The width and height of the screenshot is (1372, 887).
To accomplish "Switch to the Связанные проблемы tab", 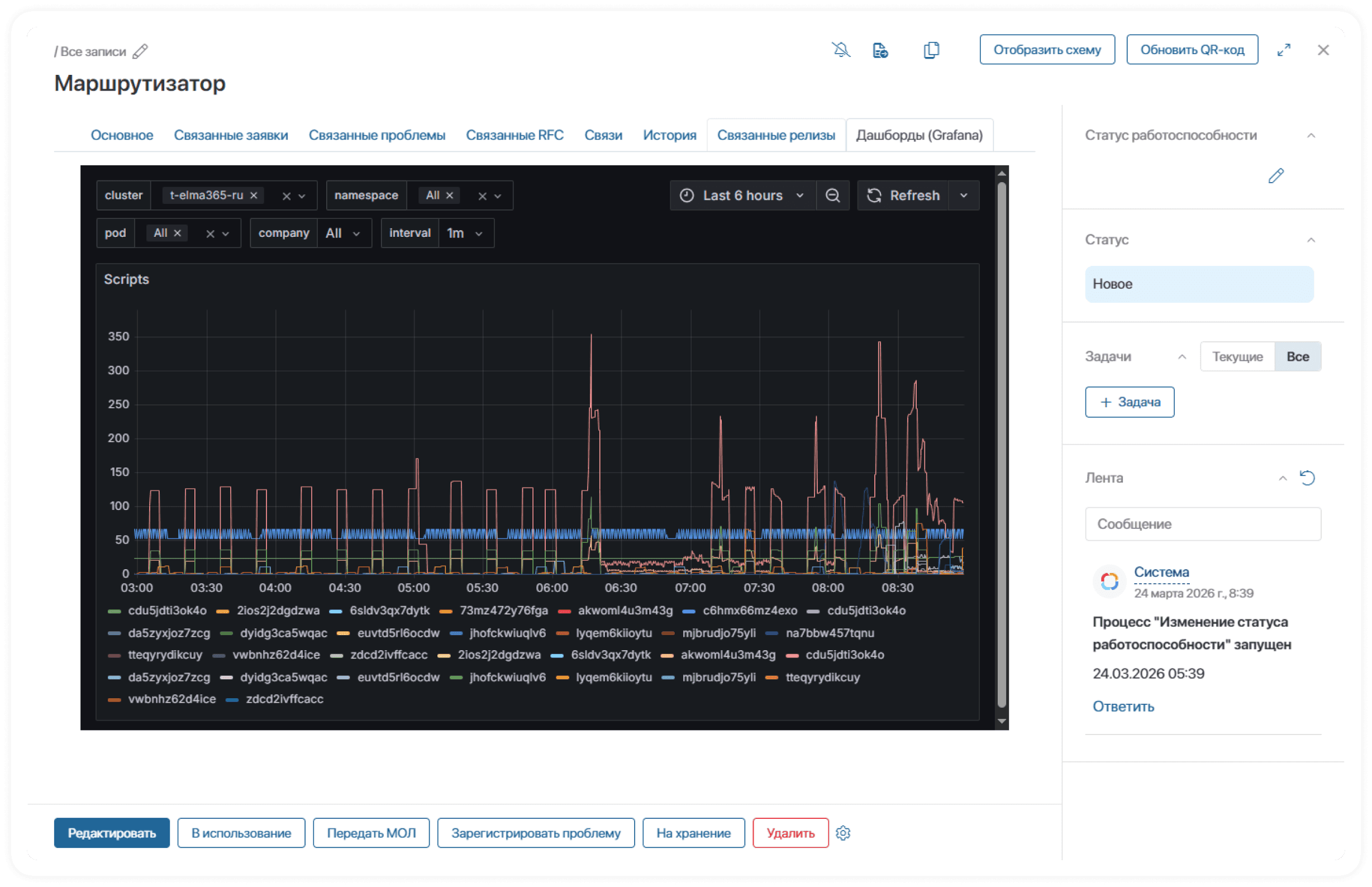I will pyautogui.click(x=377, y=135).
